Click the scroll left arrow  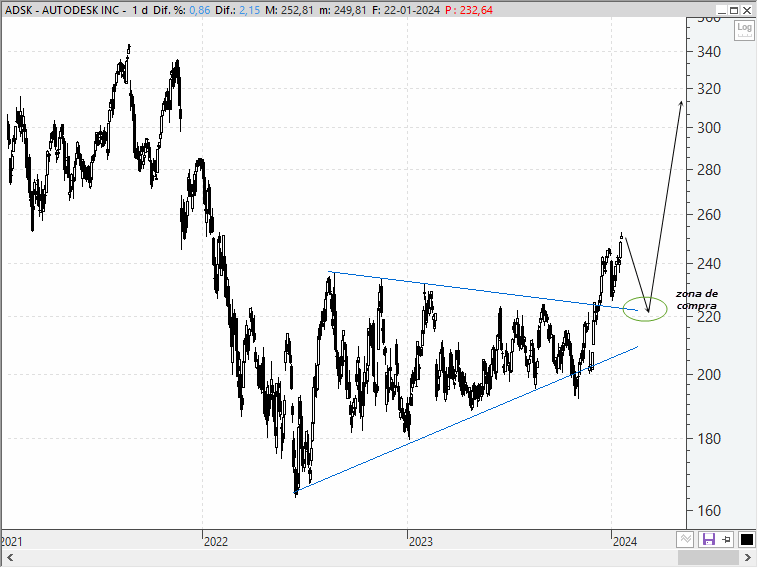coord(9,558)
